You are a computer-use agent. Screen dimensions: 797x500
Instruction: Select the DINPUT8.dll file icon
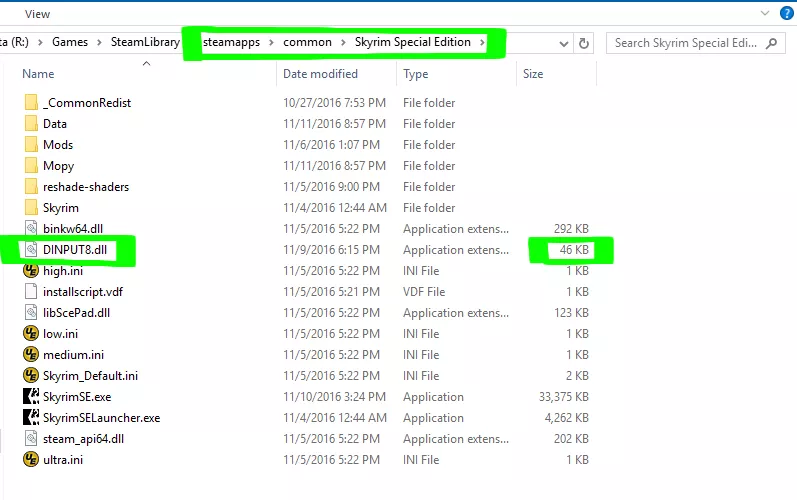coord(31,249)
